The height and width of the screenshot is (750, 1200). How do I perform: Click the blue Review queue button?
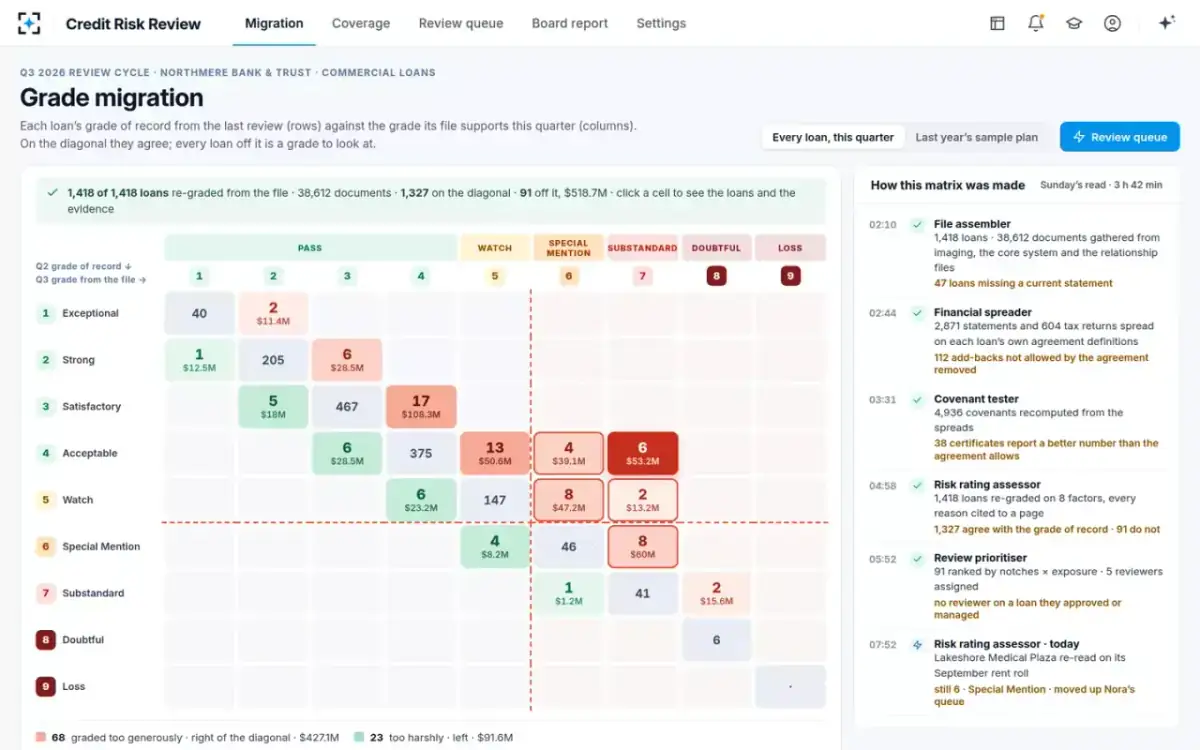[1120, 137]
